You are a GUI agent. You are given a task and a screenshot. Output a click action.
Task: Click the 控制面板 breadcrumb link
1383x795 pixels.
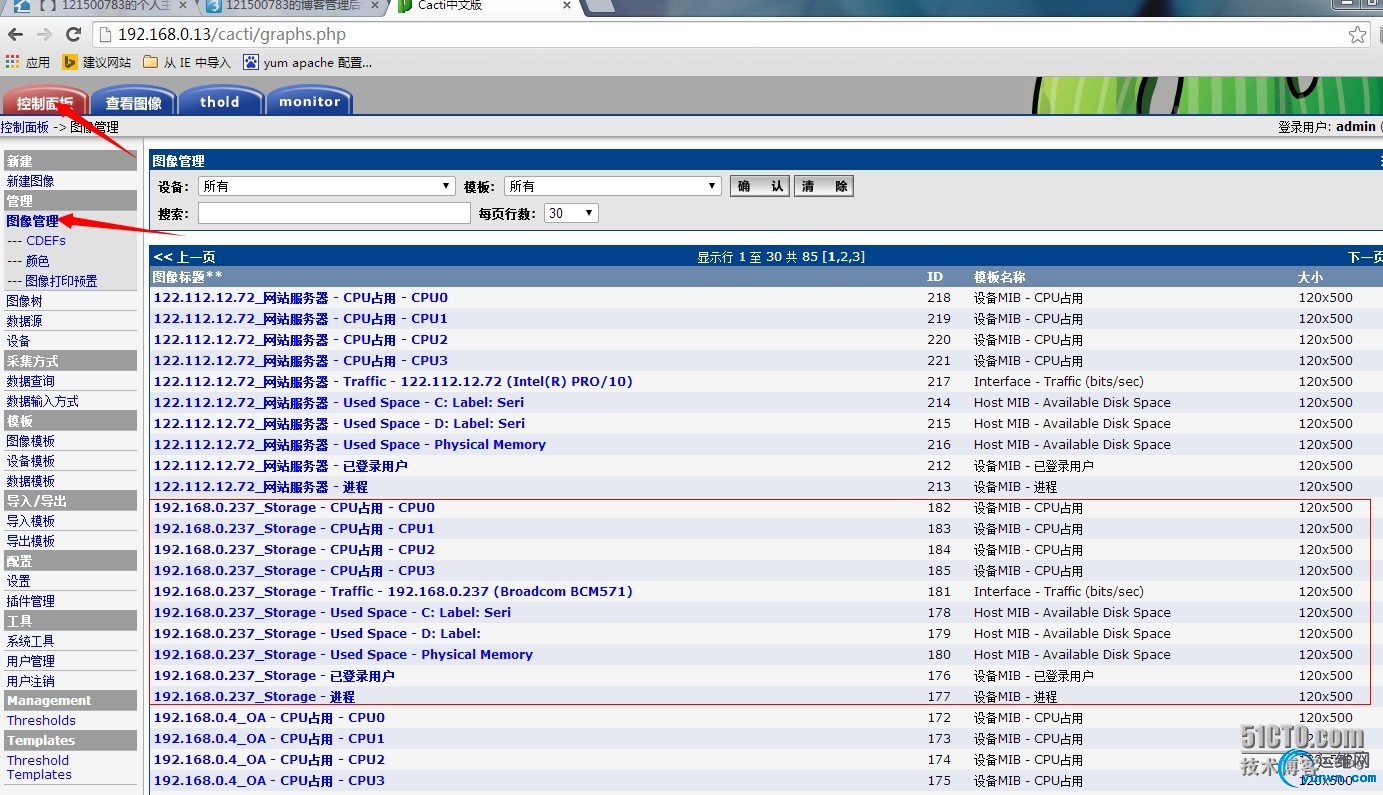[x=25, y=127]
